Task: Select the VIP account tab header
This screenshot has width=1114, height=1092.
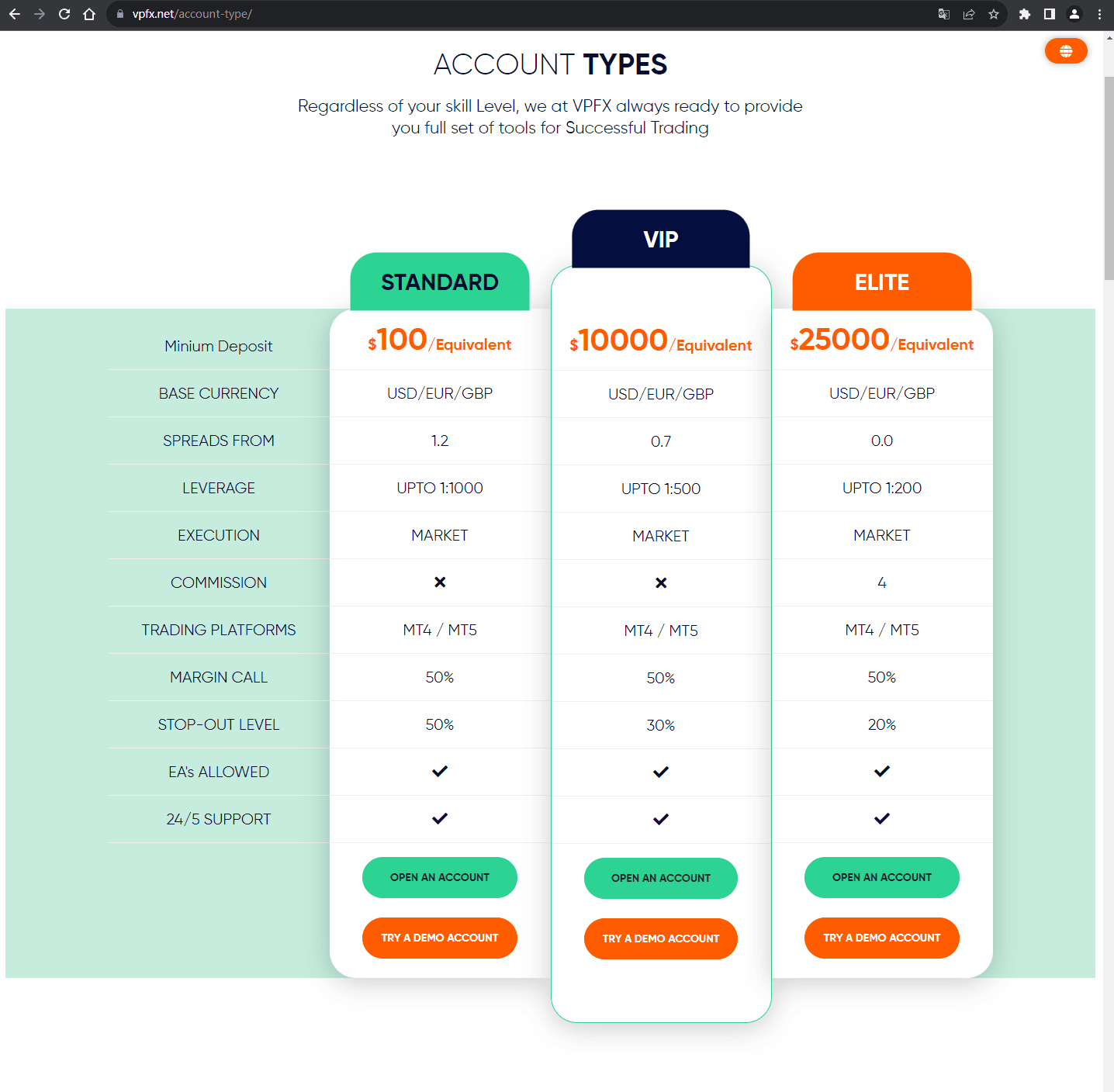Action: pos(661,239)
